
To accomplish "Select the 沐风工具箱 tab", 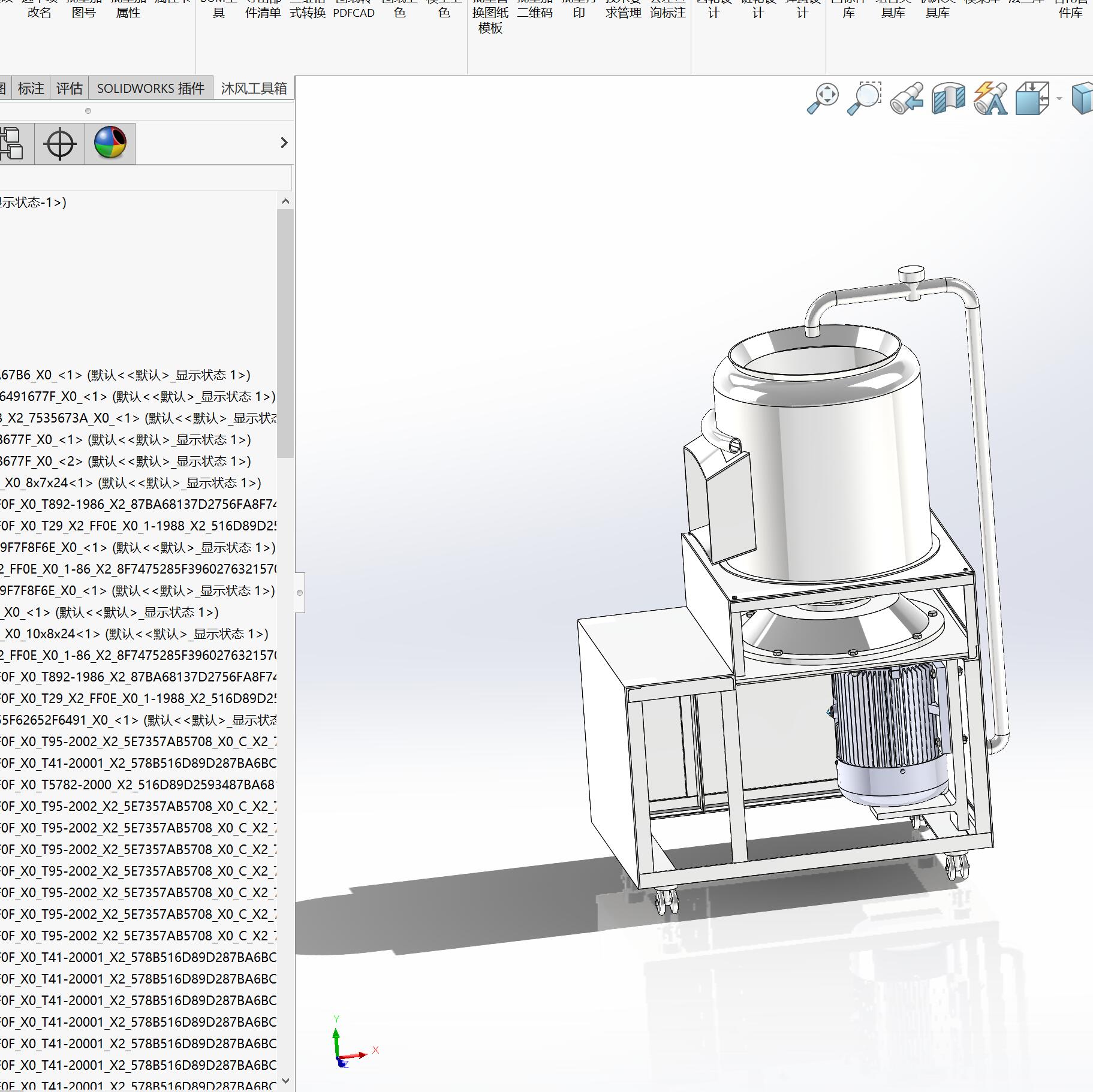I will coord(254,89).
